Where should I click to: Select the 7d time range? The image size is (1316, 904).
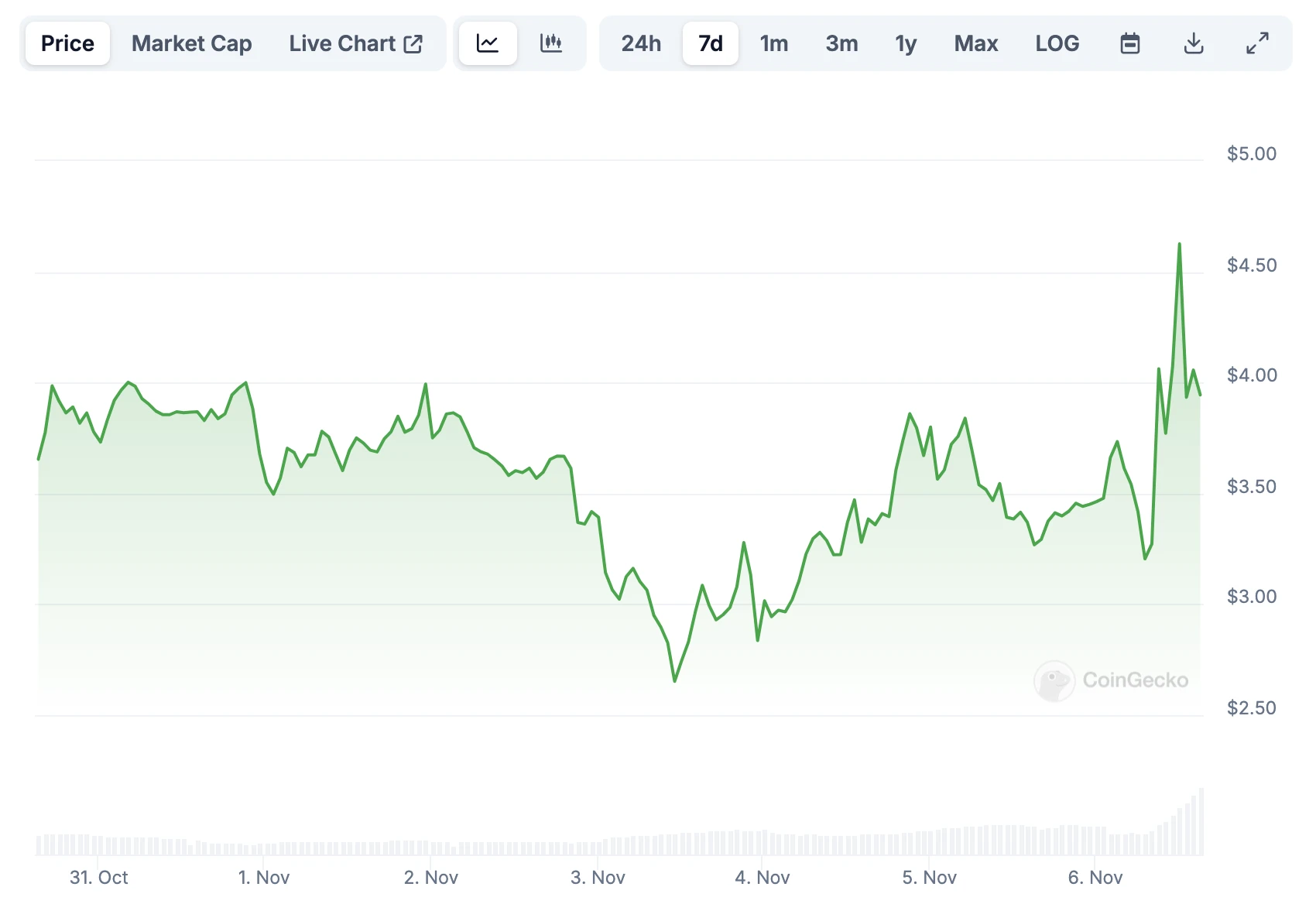coord(710,43)
